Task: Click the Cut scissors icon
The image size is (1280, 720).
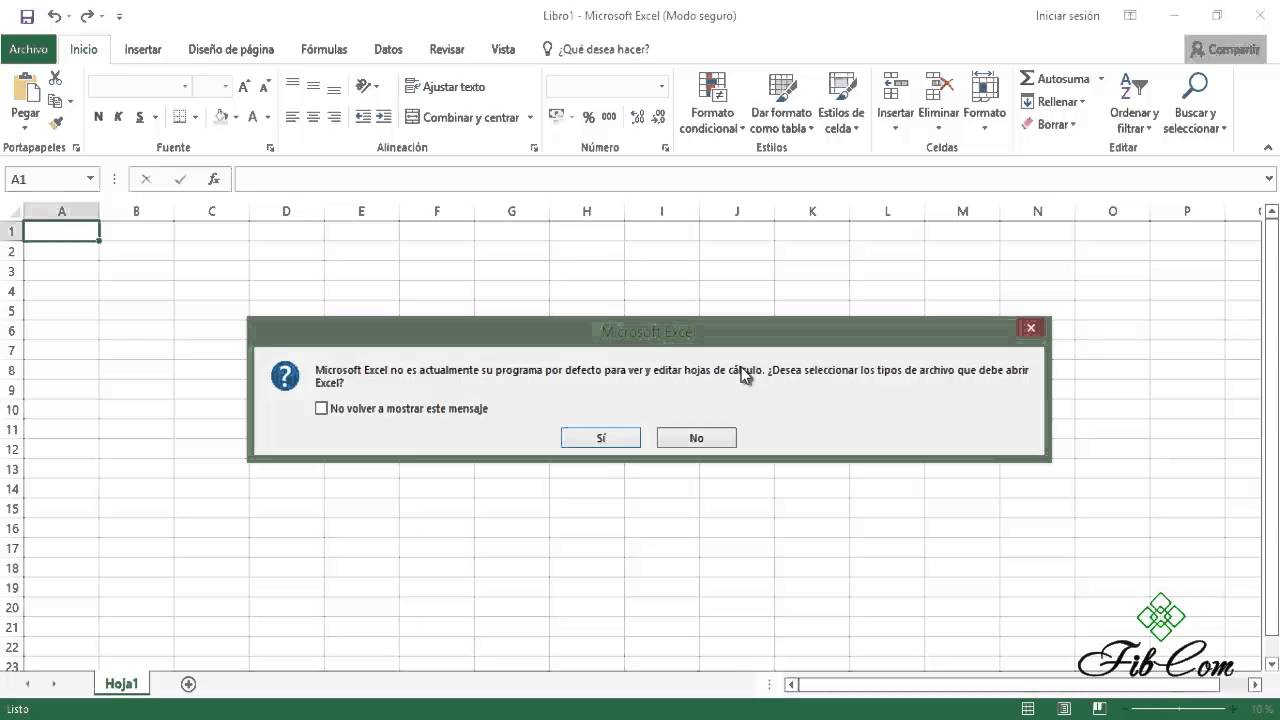Action: 55,78
